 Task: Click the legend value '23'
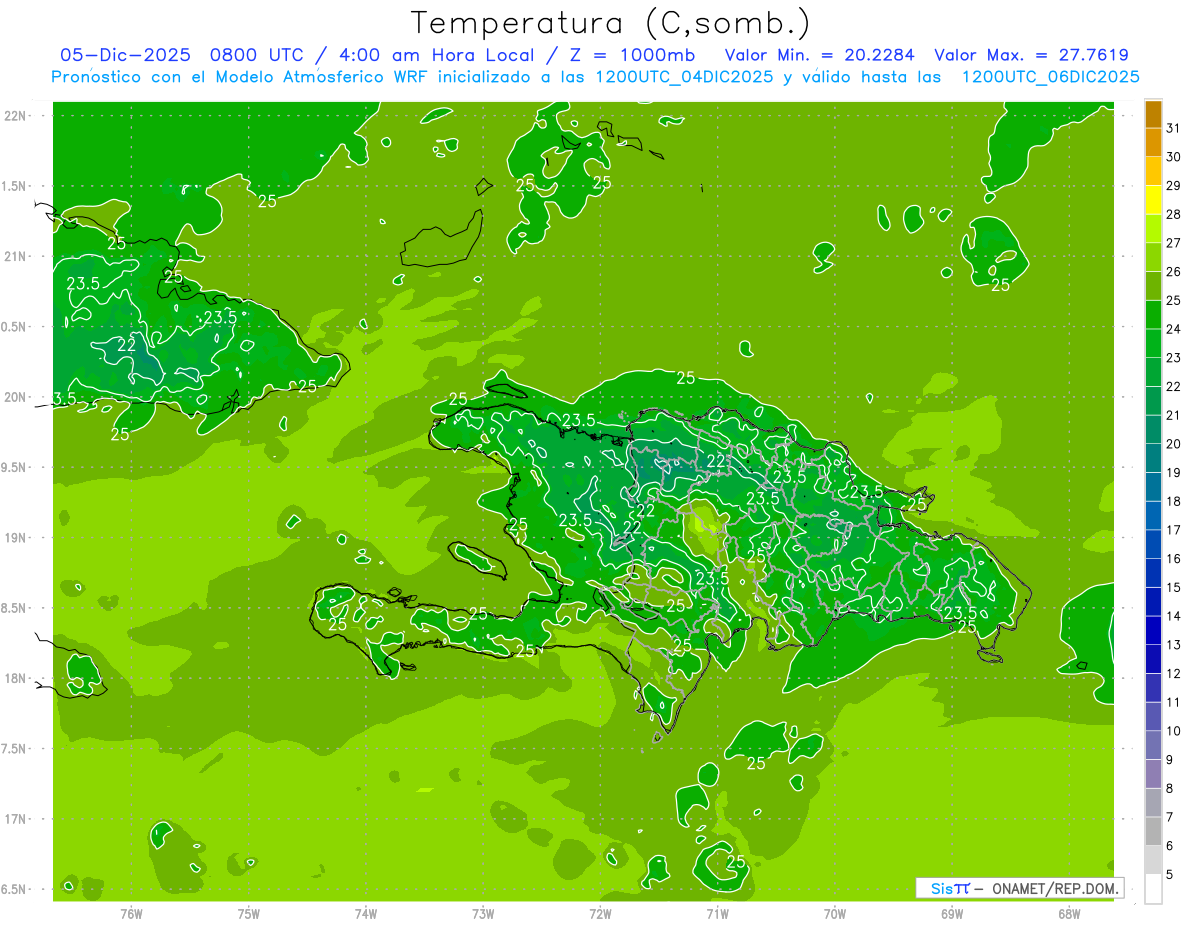[1174, 358]
